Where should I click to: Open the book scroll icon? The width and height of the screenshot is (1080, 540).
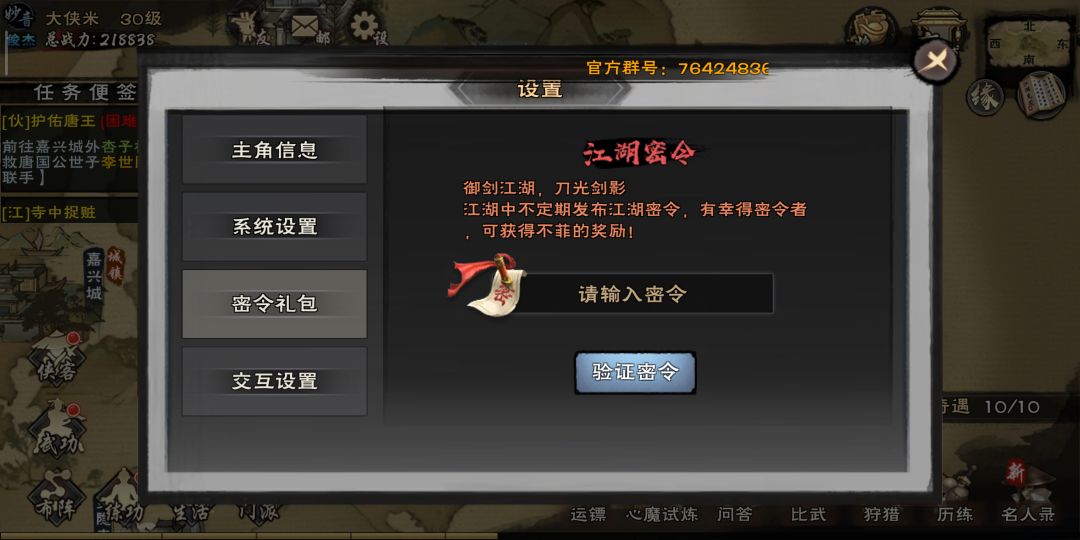click(1040, 94)
